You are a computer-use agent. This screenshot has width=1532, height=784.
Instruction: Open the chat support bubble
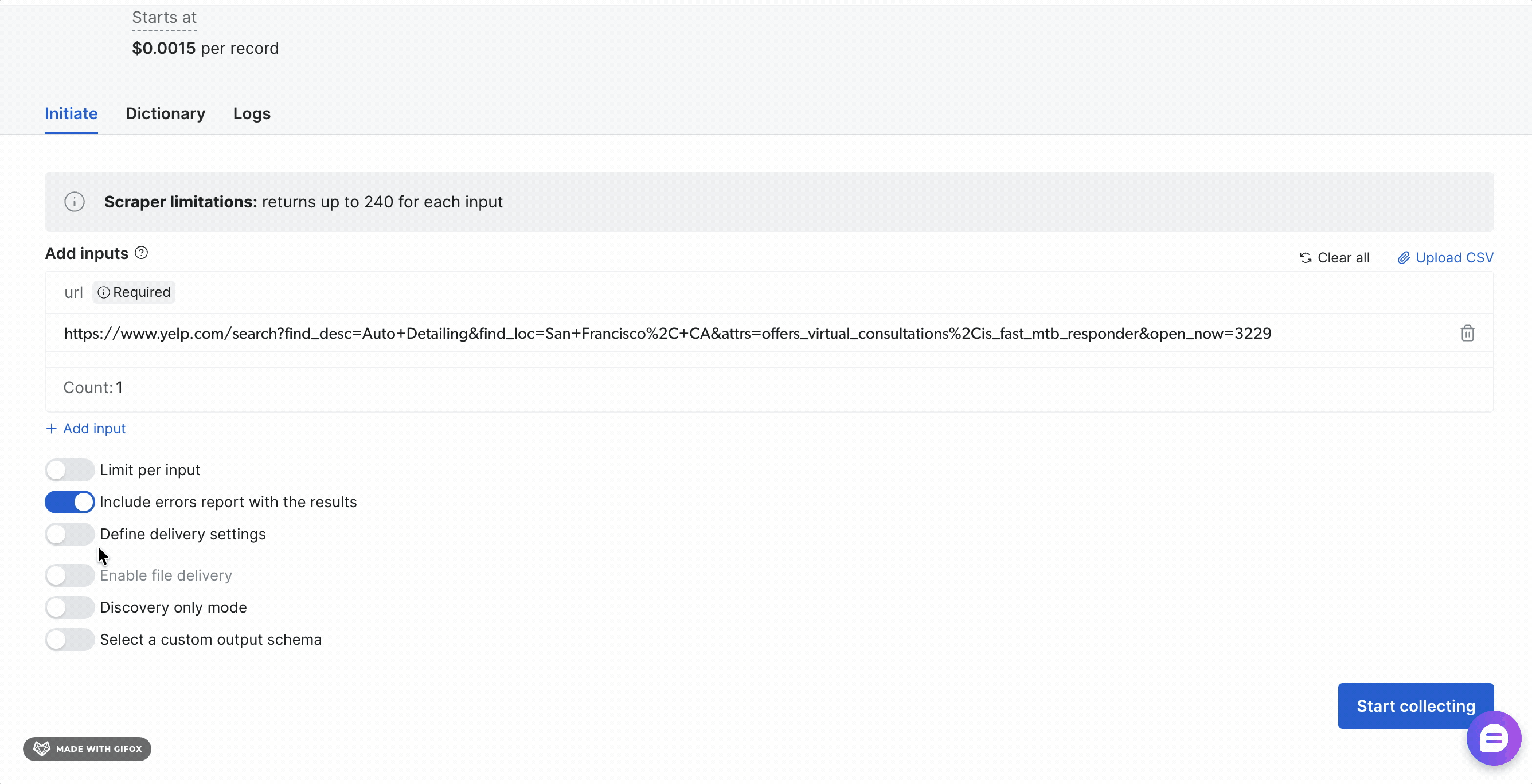coord(1494,738)
